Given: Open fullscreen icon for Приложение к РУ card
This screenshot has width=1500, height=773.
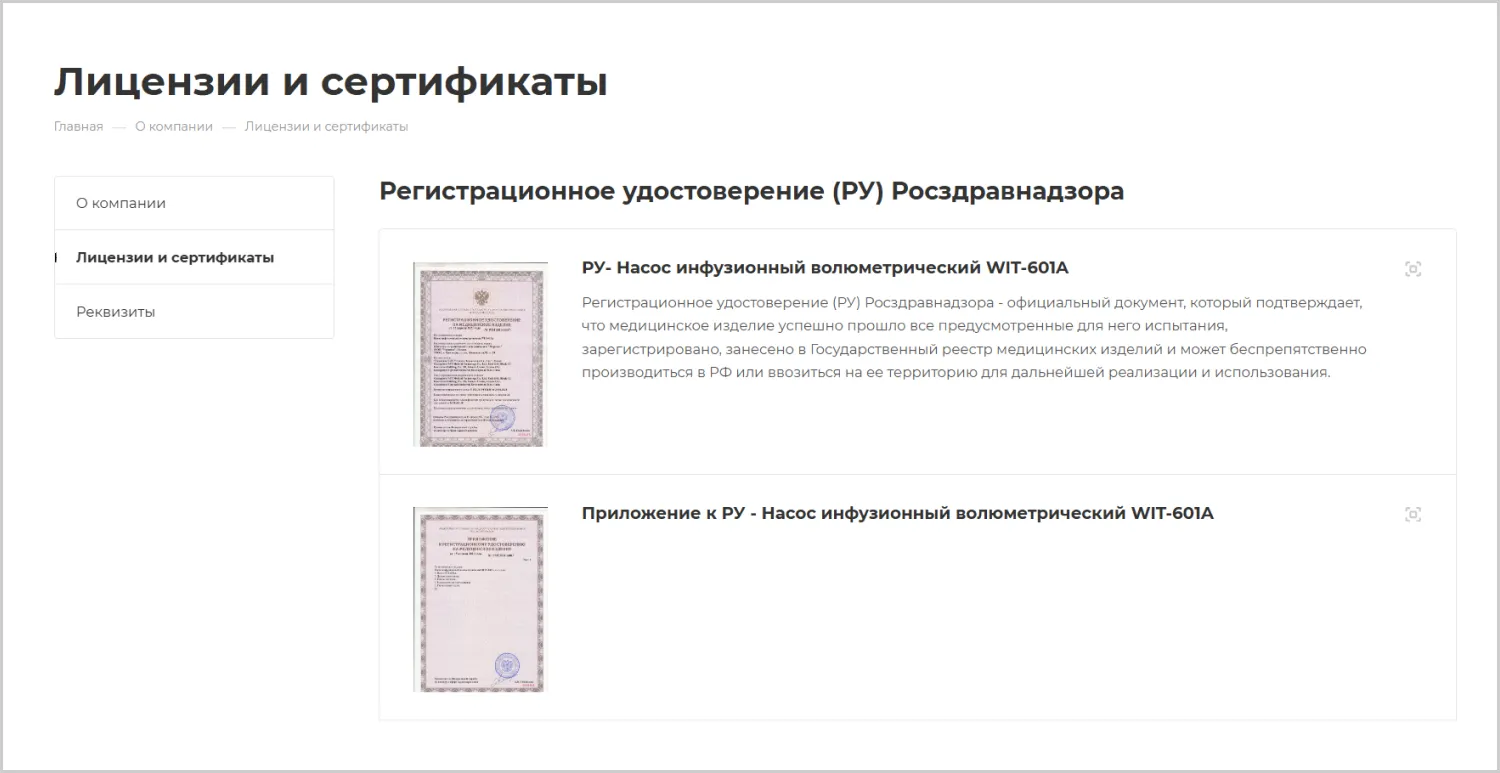Looking at the screenshot, I should (1413, 514).
